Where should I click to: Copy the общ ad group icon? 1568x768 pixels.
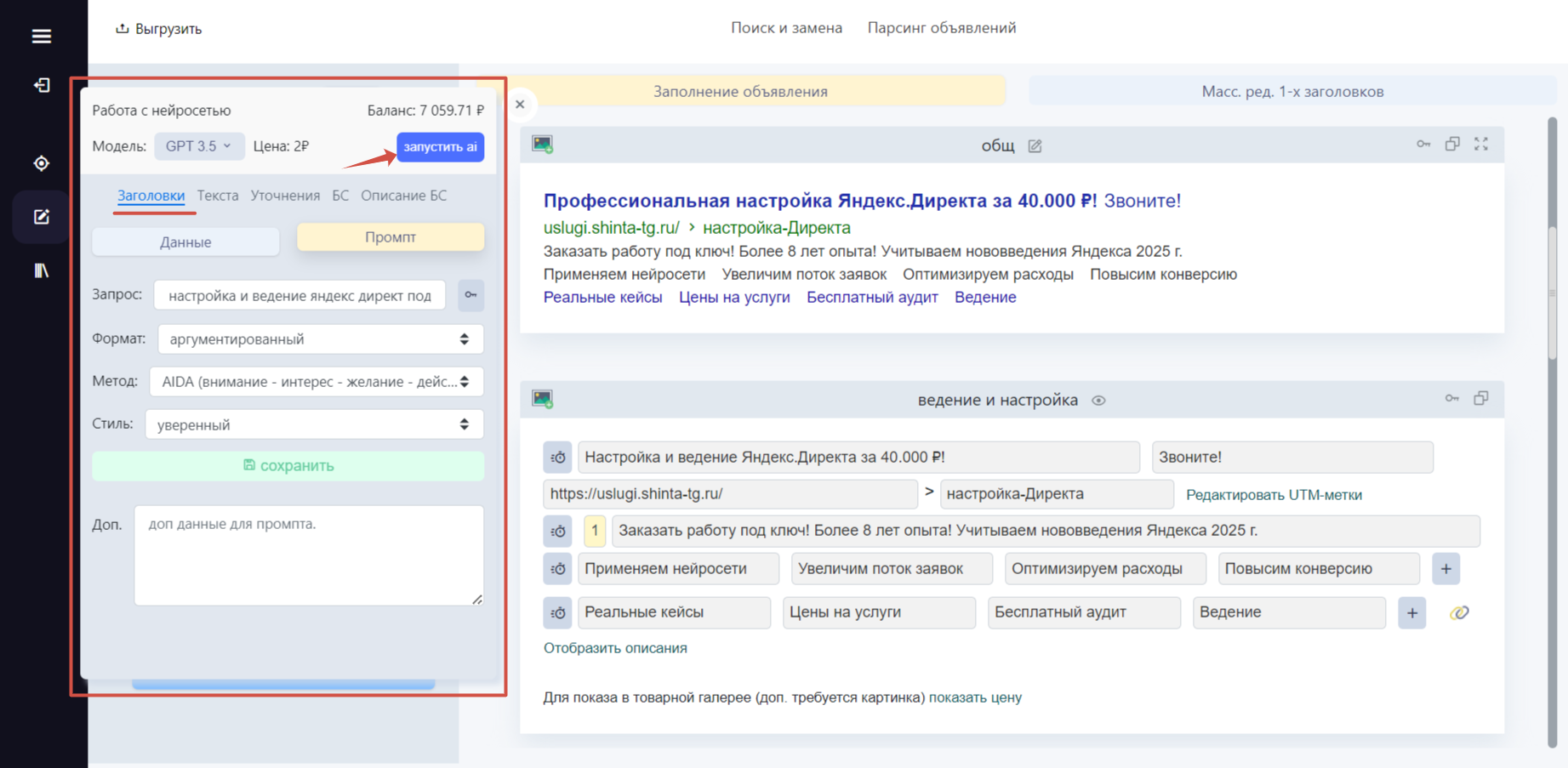click(x=1452, y=144)
